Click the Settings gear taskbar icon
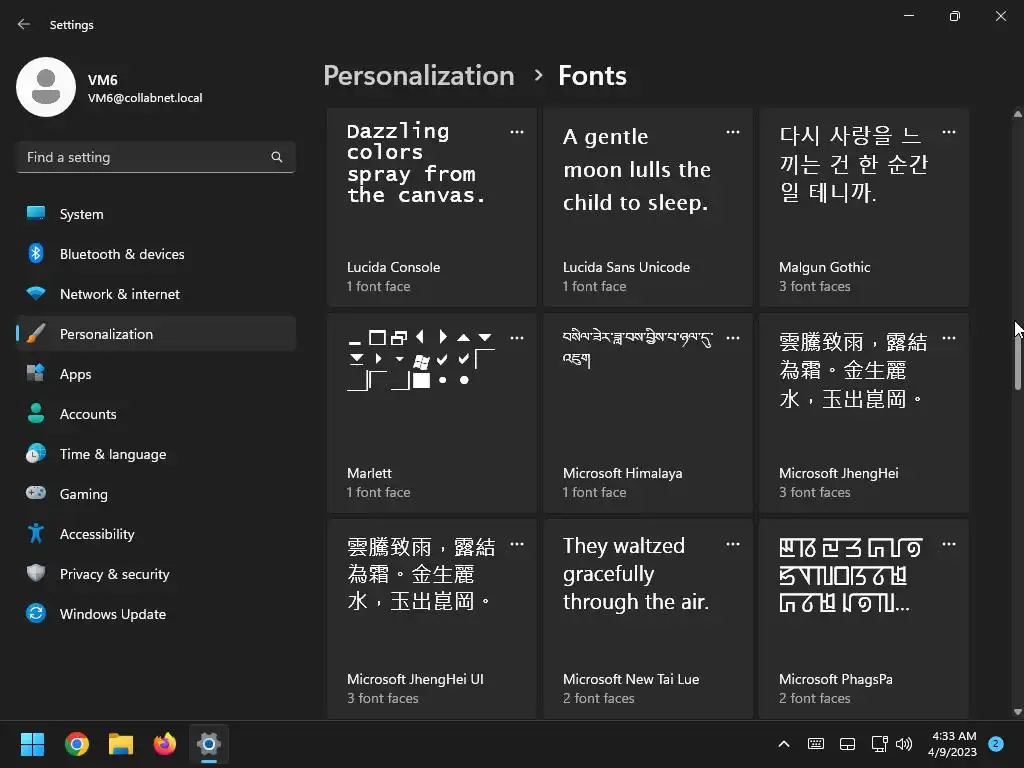Image resolution: width=1024 pixels, height=768 pixels. (209, 744)
